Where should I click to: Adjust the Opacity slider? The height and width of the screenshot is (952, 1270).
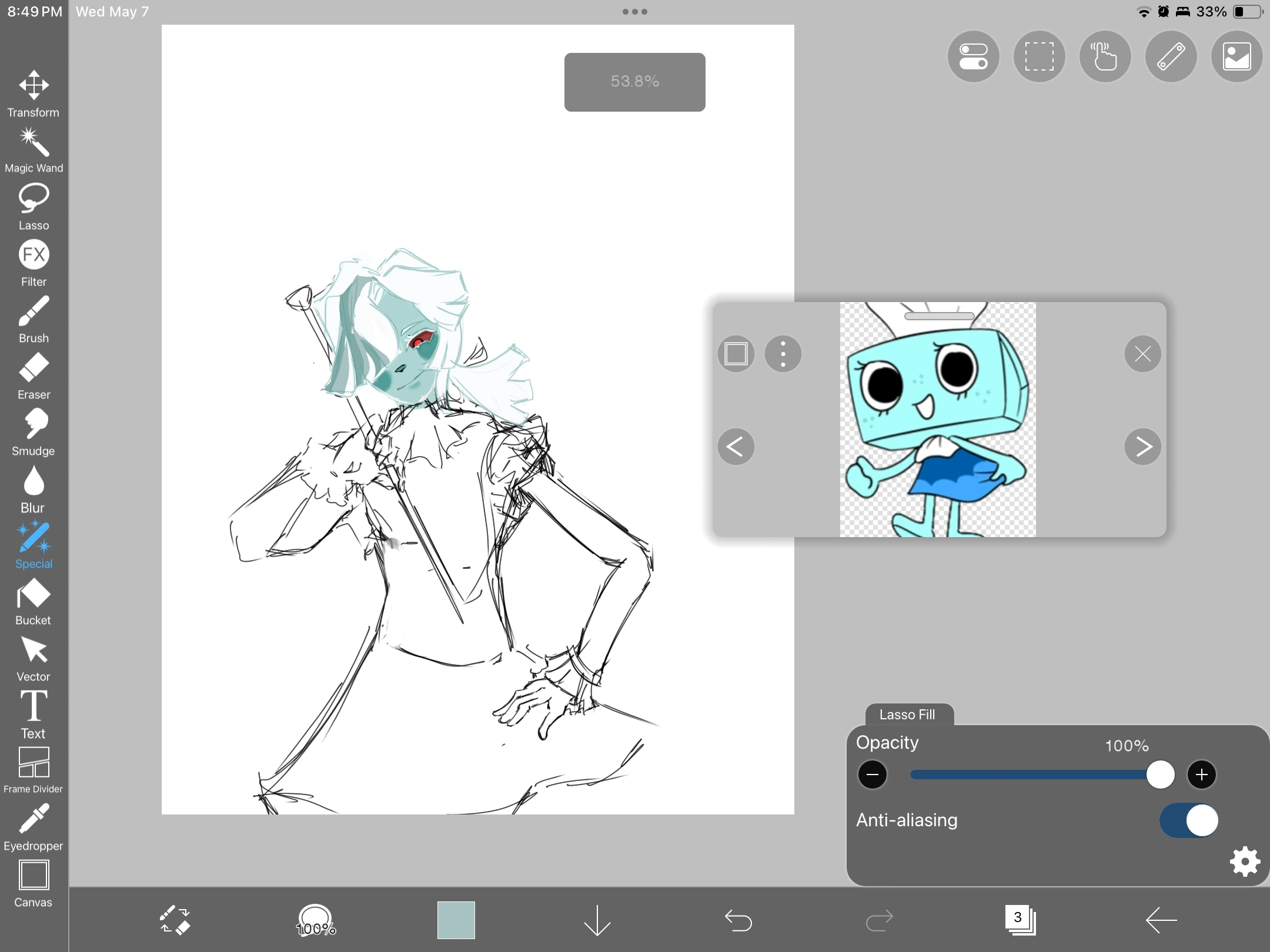pyautogui.click(x=1159, y=775)
